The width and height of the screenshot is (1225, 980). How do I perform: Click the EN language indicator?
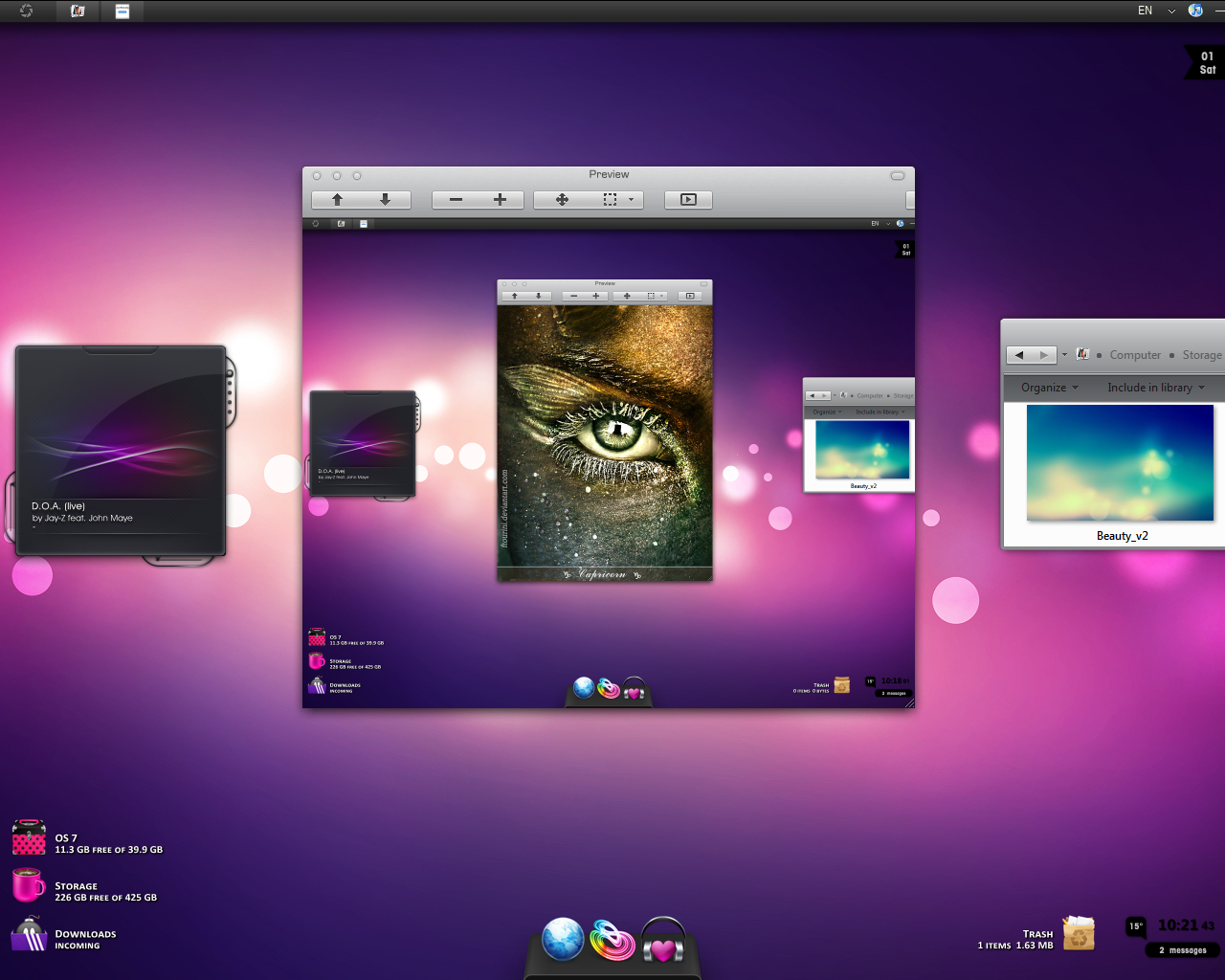(1145, 11)
